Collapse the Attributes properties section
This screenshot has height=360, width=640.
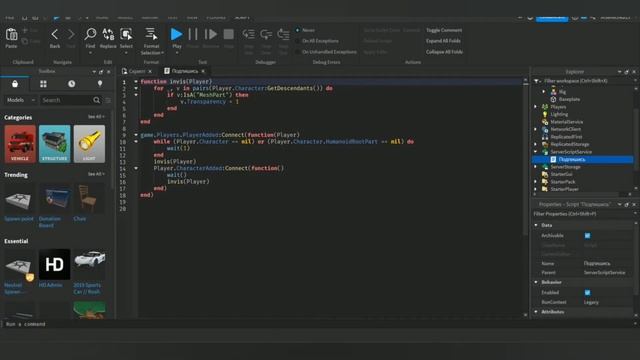[x=536, y=312]
